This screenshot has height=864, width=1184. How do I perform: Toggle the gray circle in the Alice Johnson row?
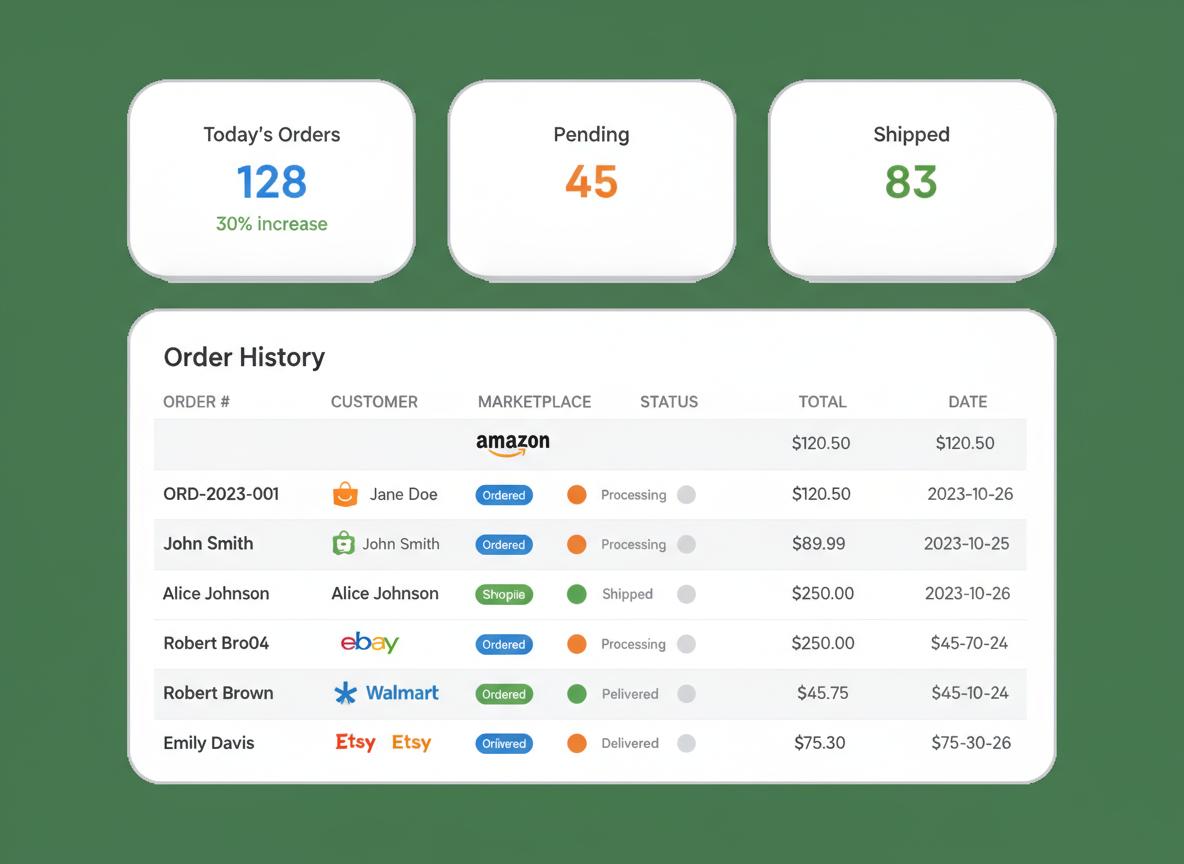(x=686, y=594)
